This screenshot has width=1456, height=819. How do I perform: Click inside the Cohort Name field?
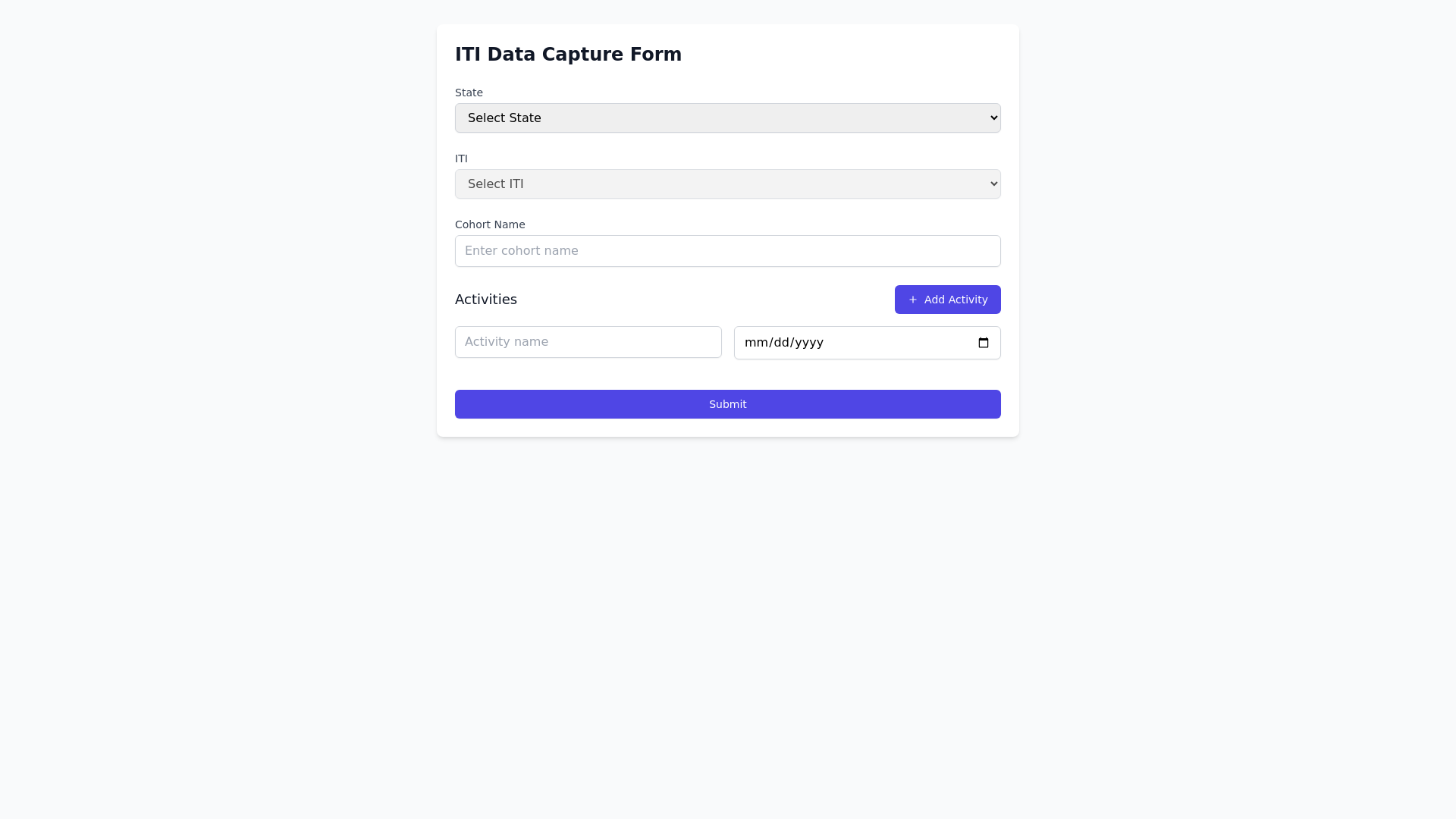pos(727,250)
